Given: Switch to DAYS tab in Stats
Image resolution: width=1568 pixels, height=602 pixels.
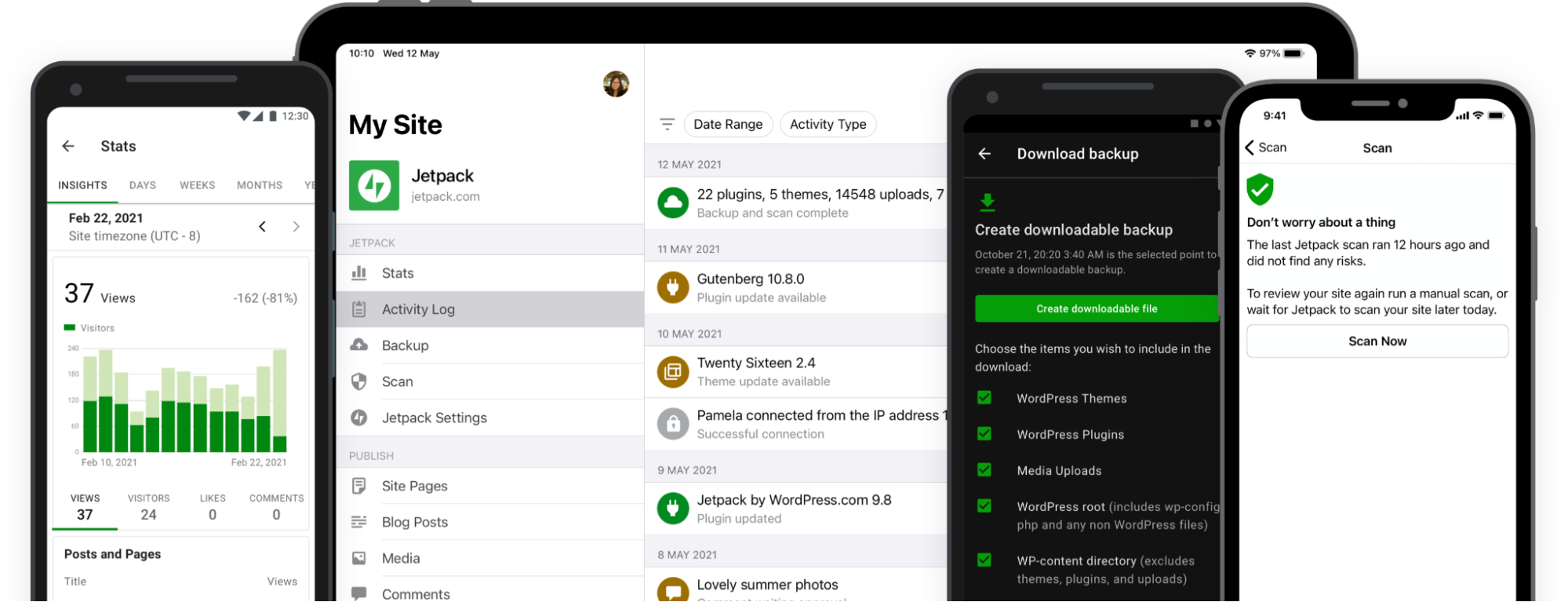Looking at the screenshot, I should pyautogui.click(x=143, y=185).
